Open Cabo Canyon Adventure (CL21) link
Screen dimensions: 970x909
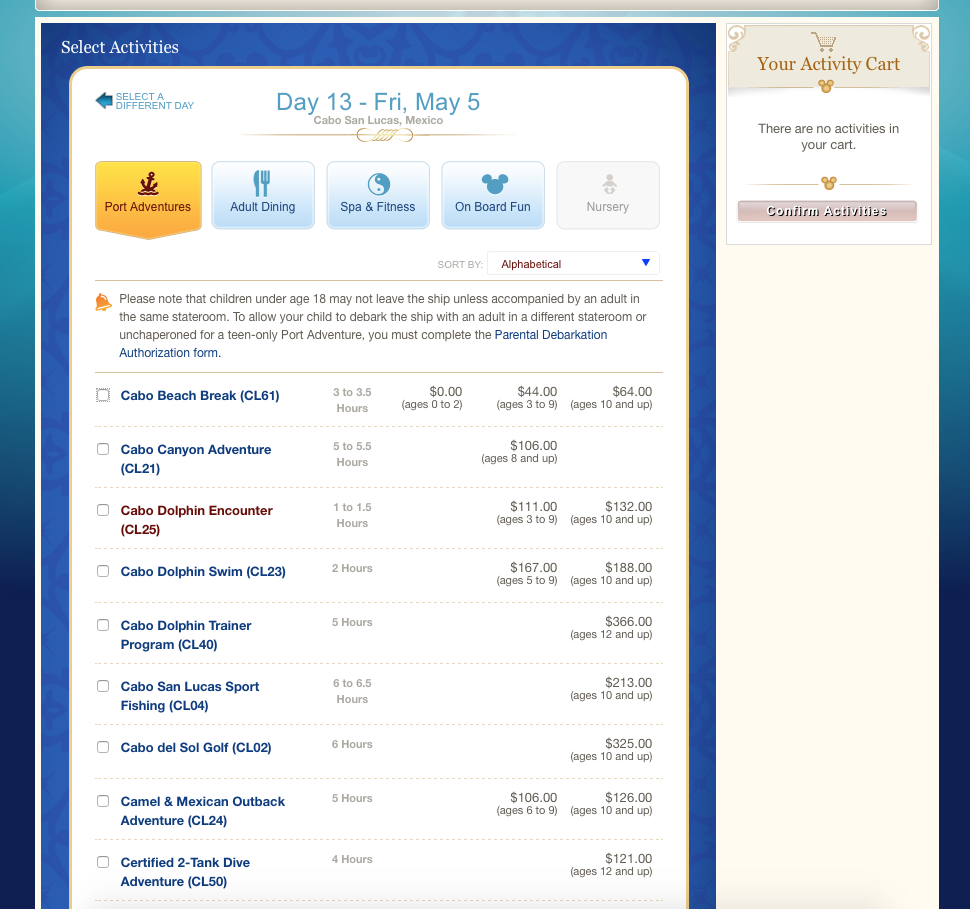coord(196,459)
